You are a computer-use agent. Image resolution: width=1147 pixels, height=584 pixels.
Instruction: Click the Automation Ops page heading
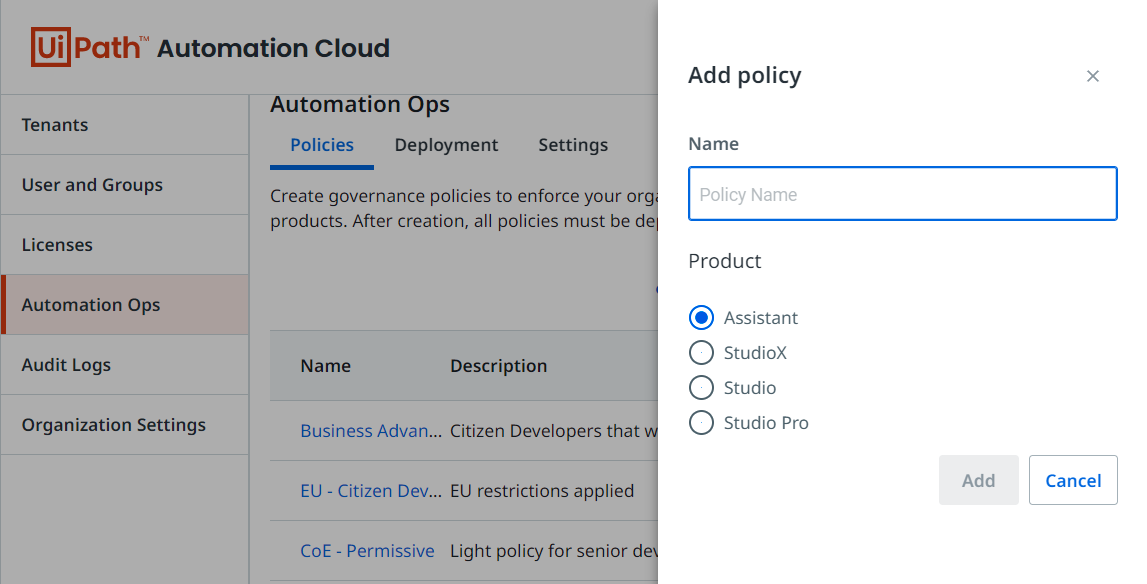(360, 105)
